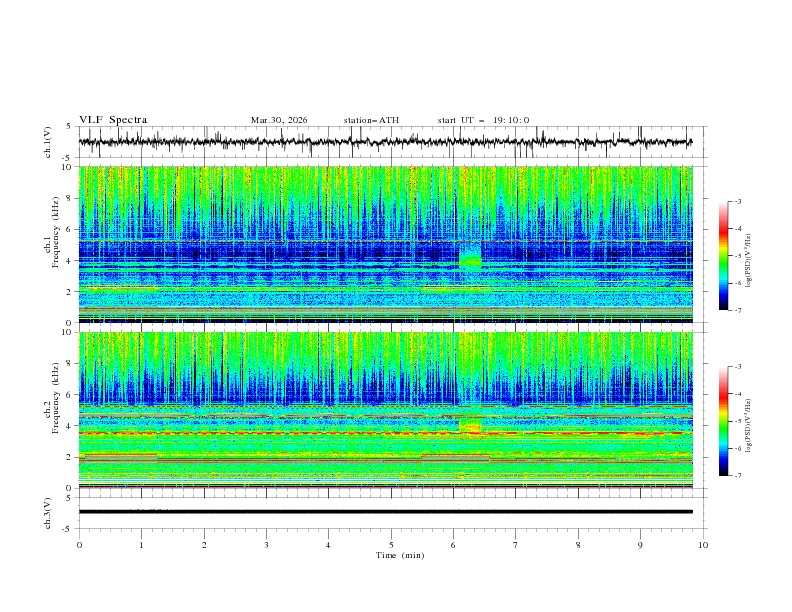The width and height of the screenshot is (792, 612).
Task: Click the "-5" tick on ch.2 colorbar
Action: pos(738,421)
